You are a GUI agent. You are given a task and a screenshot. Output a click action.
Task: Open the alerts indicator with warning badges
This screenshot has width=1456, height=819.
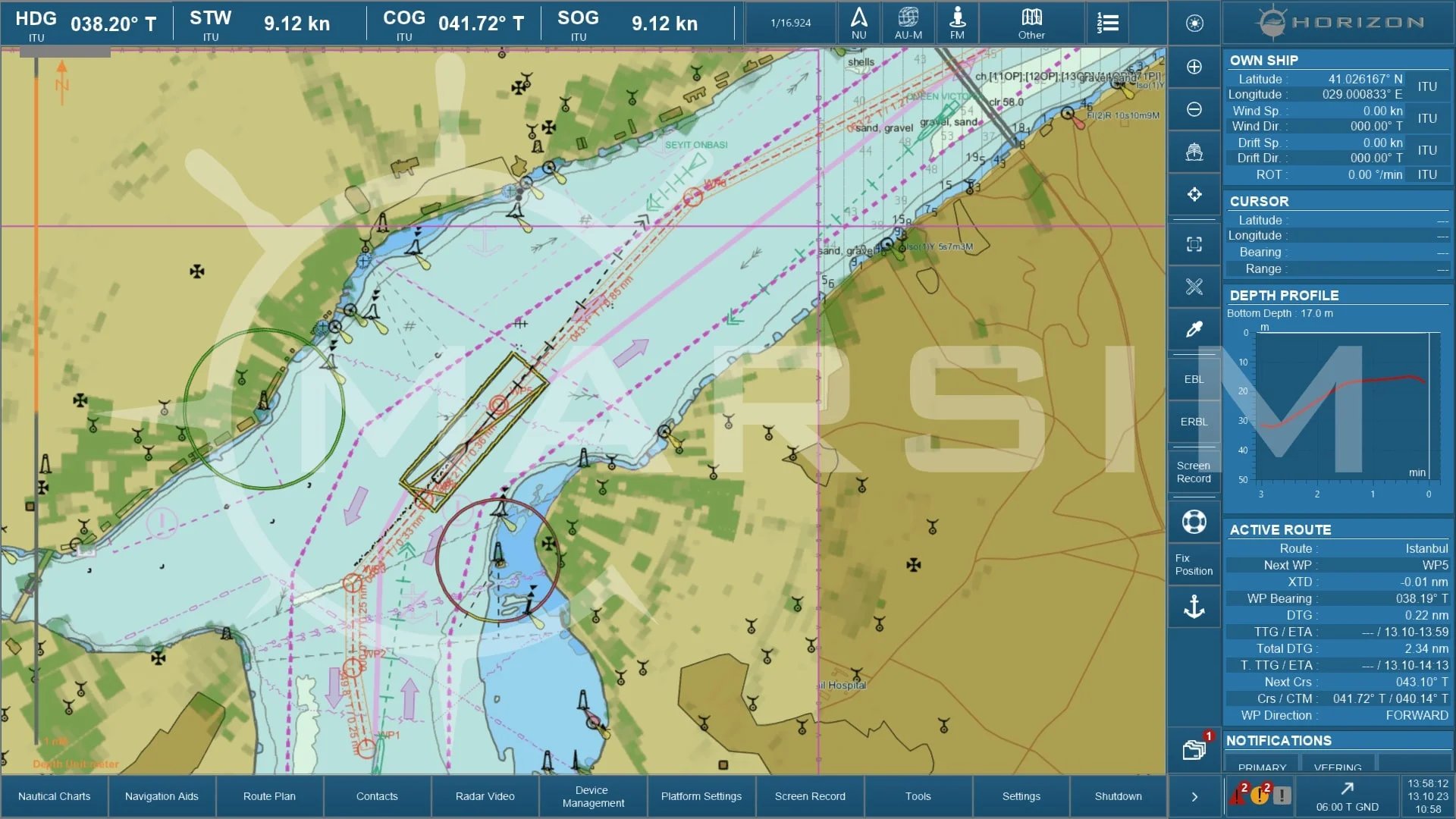(x=1259, y=795)
